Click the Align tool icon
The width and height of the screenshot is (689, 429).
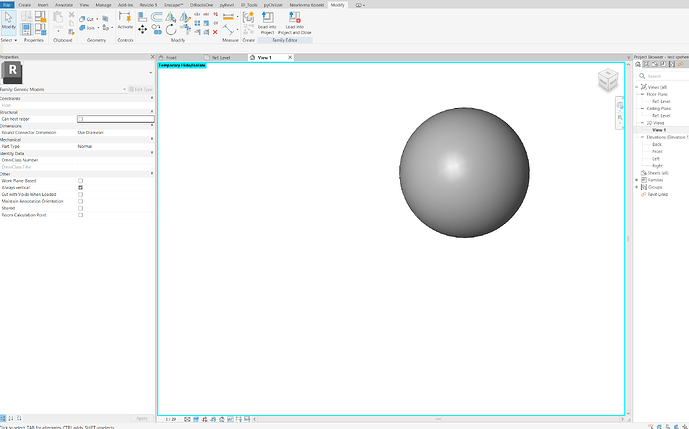142,17
